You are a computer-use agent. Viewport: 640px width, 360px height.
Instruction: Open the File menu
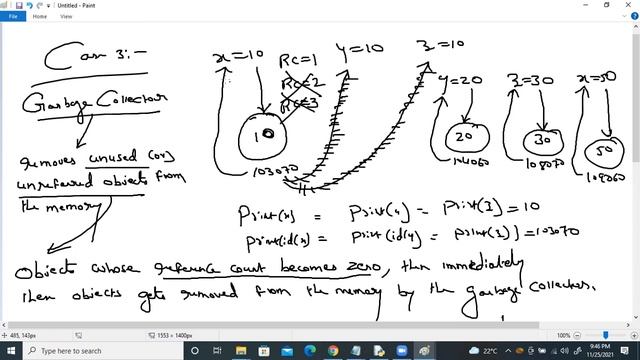[13, 16]
